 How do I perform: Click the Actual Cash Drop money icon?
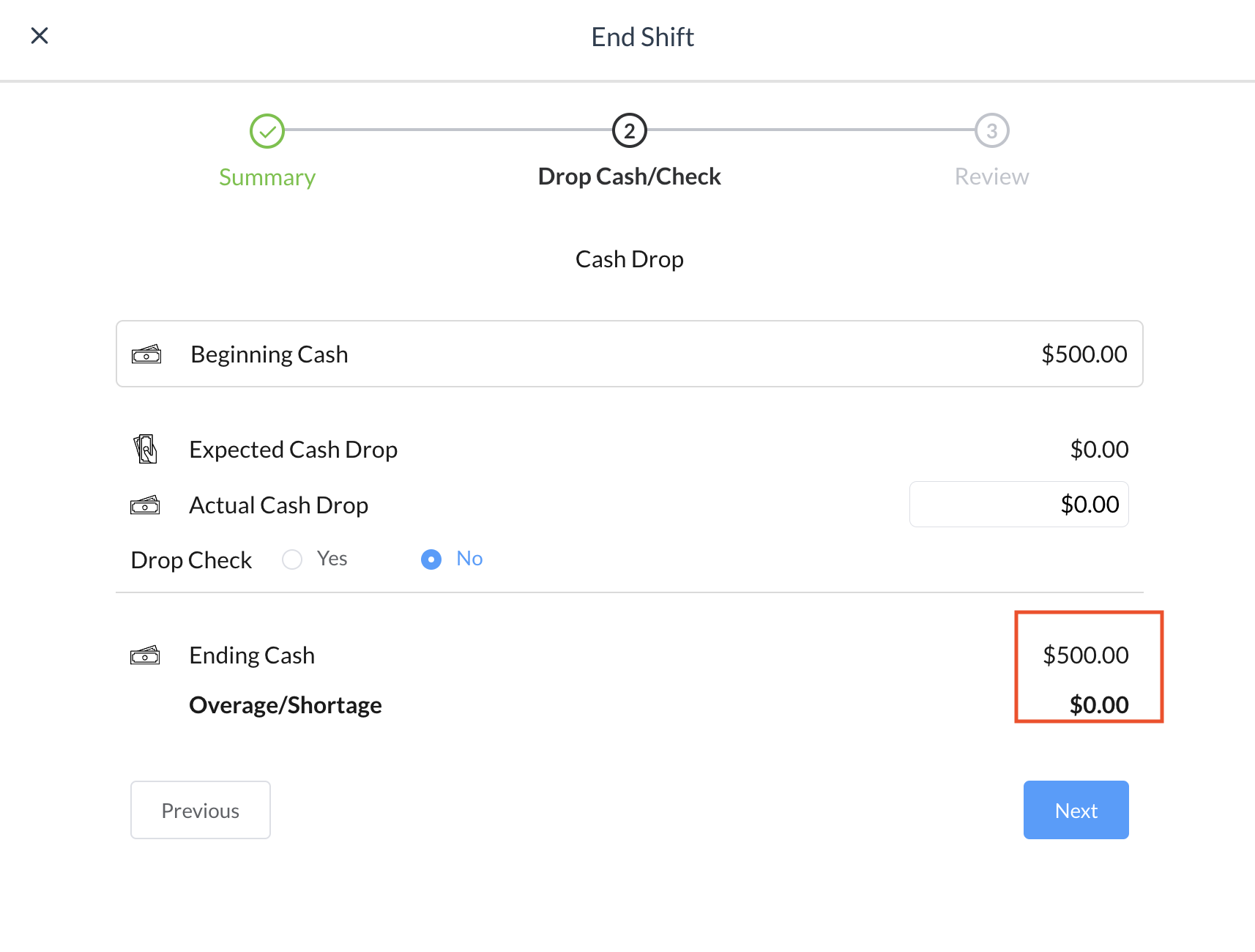tap(145, 505)
